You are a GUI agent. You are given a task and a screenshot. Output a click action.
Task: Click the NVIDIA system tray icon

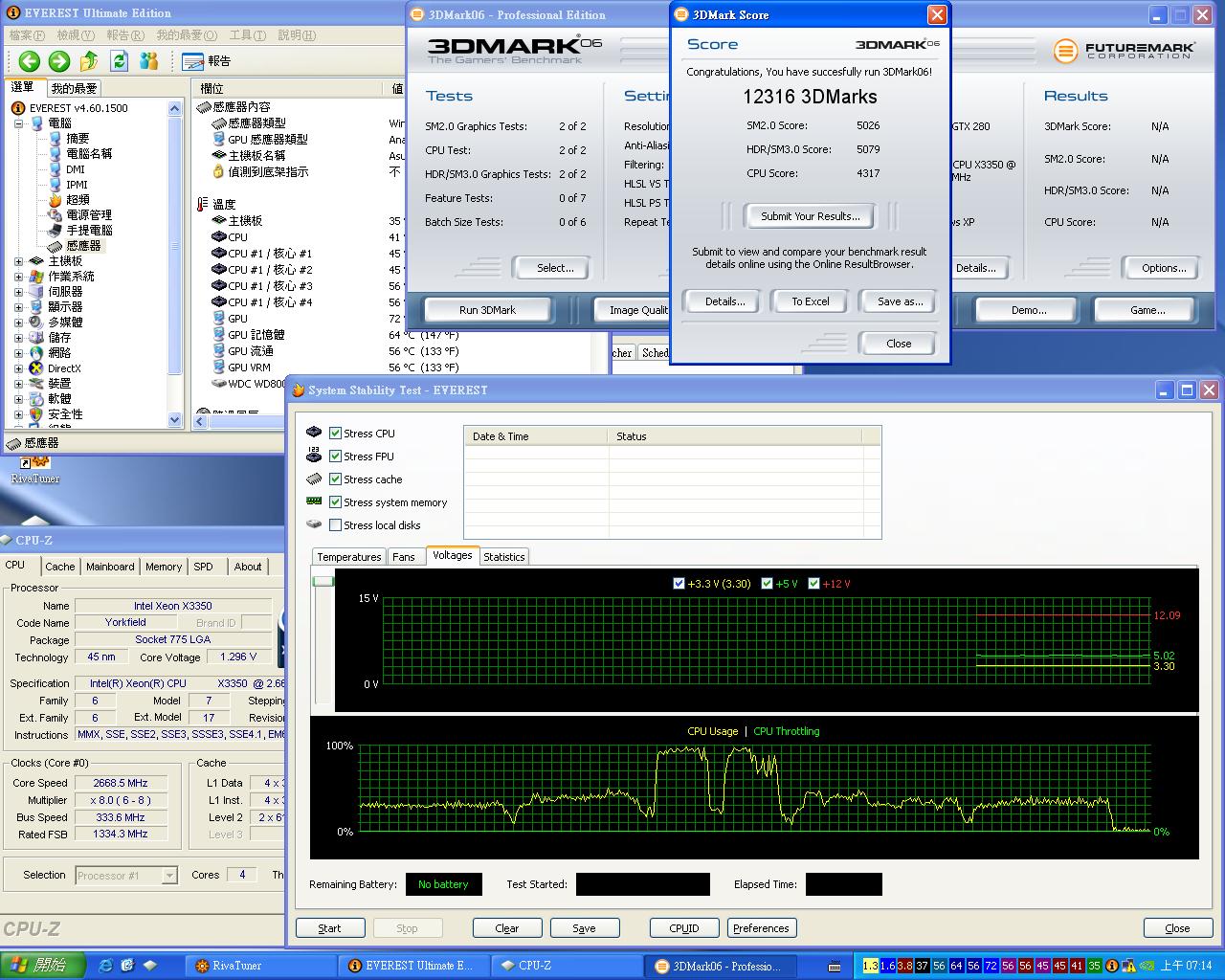coord(1147,966)
